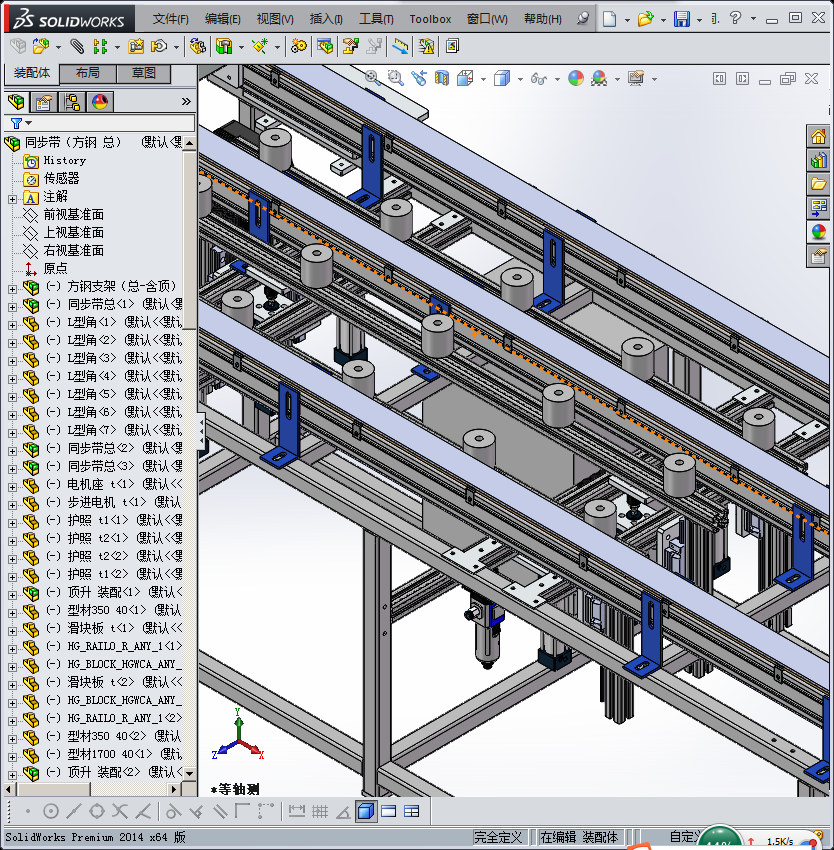Screen dimensions: 834x850
Task: Open SolidWorks Resources home icon
Action: click(x=818, y=136)
